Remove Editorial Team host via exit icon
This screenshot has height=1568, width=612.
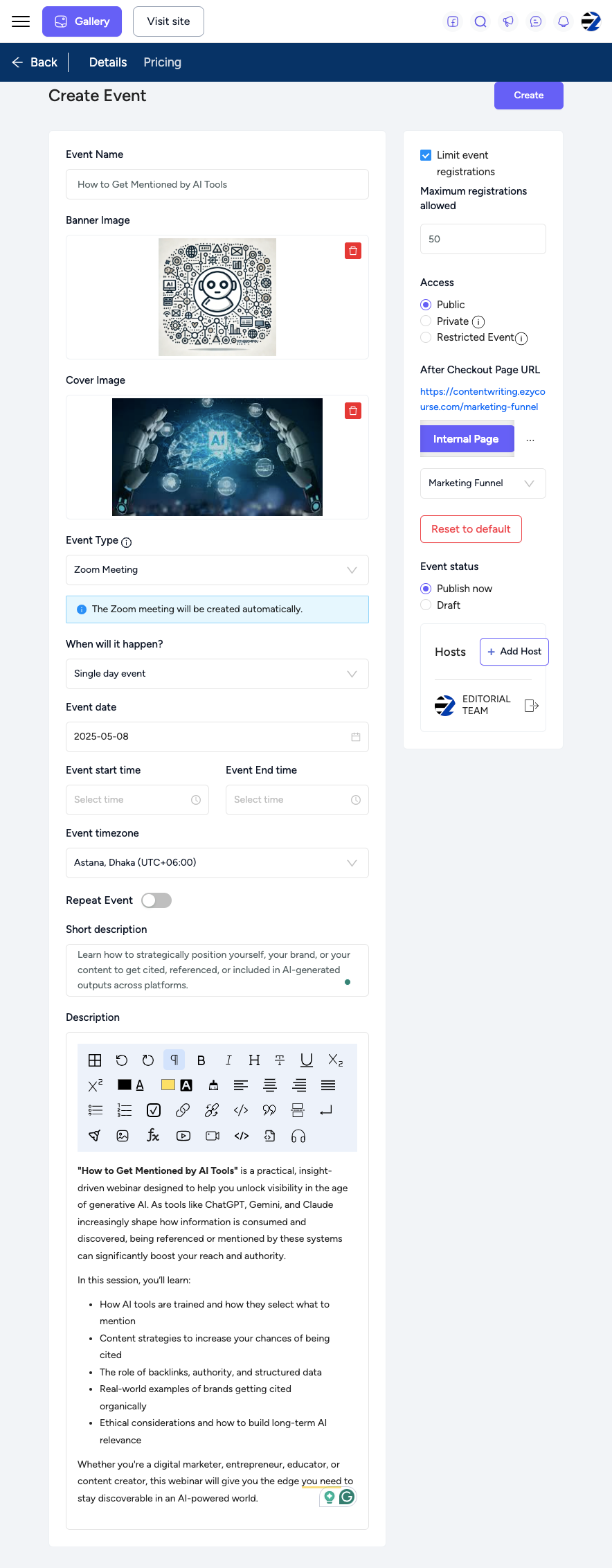pyautogui.click(x=532, y=706)
